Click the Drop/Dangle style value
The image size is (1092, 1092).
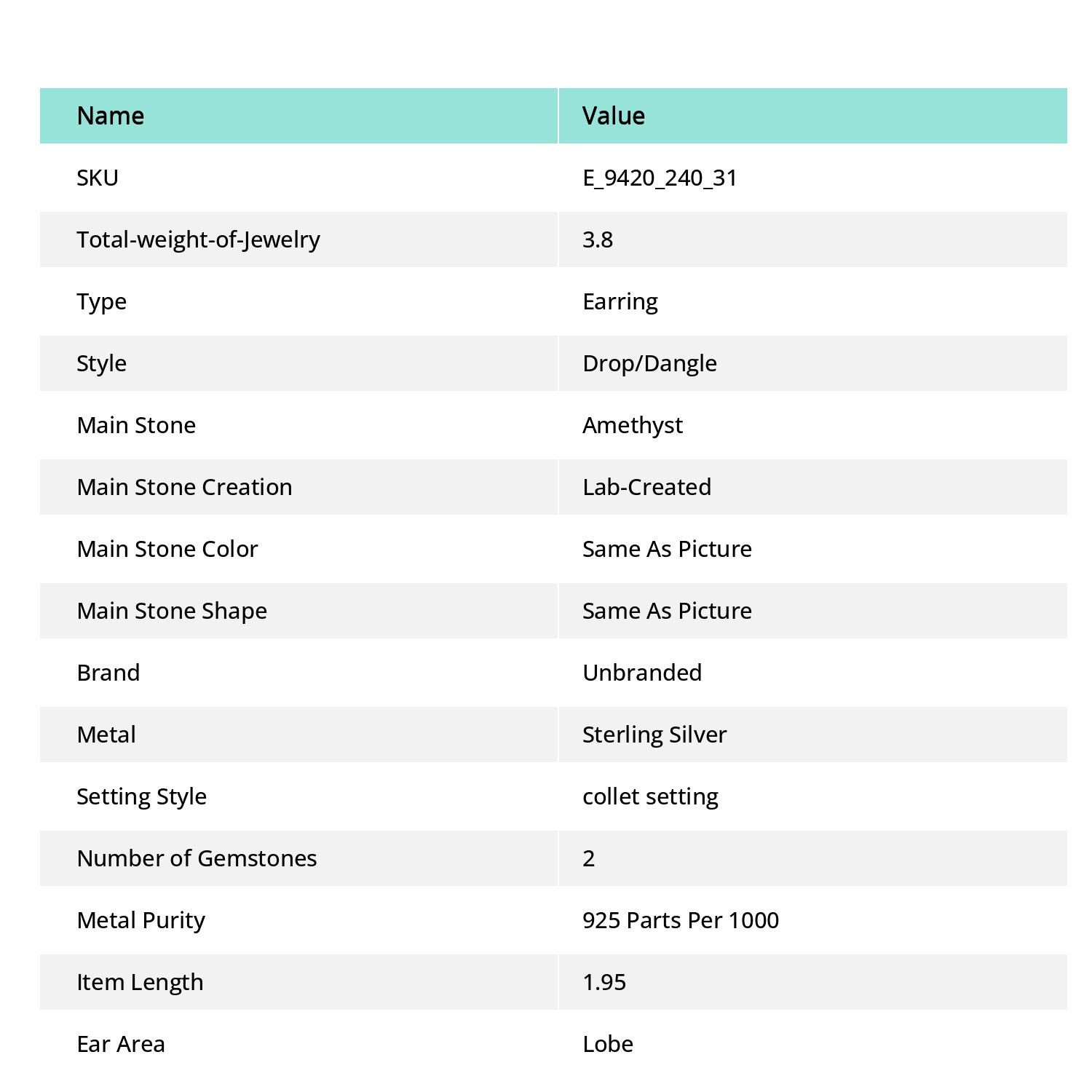649,364
